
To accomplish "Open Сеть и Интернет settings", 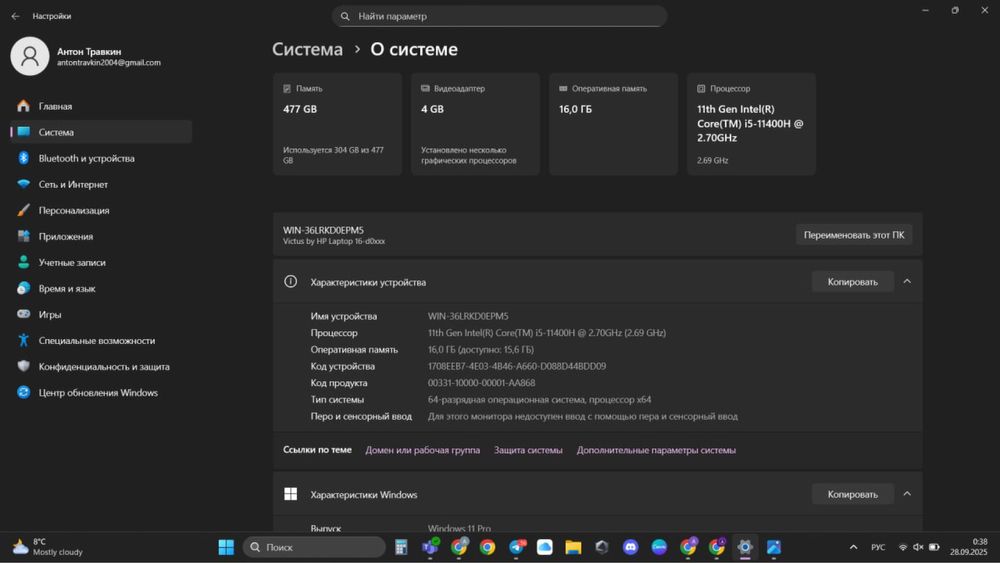I will pos(101,184).
